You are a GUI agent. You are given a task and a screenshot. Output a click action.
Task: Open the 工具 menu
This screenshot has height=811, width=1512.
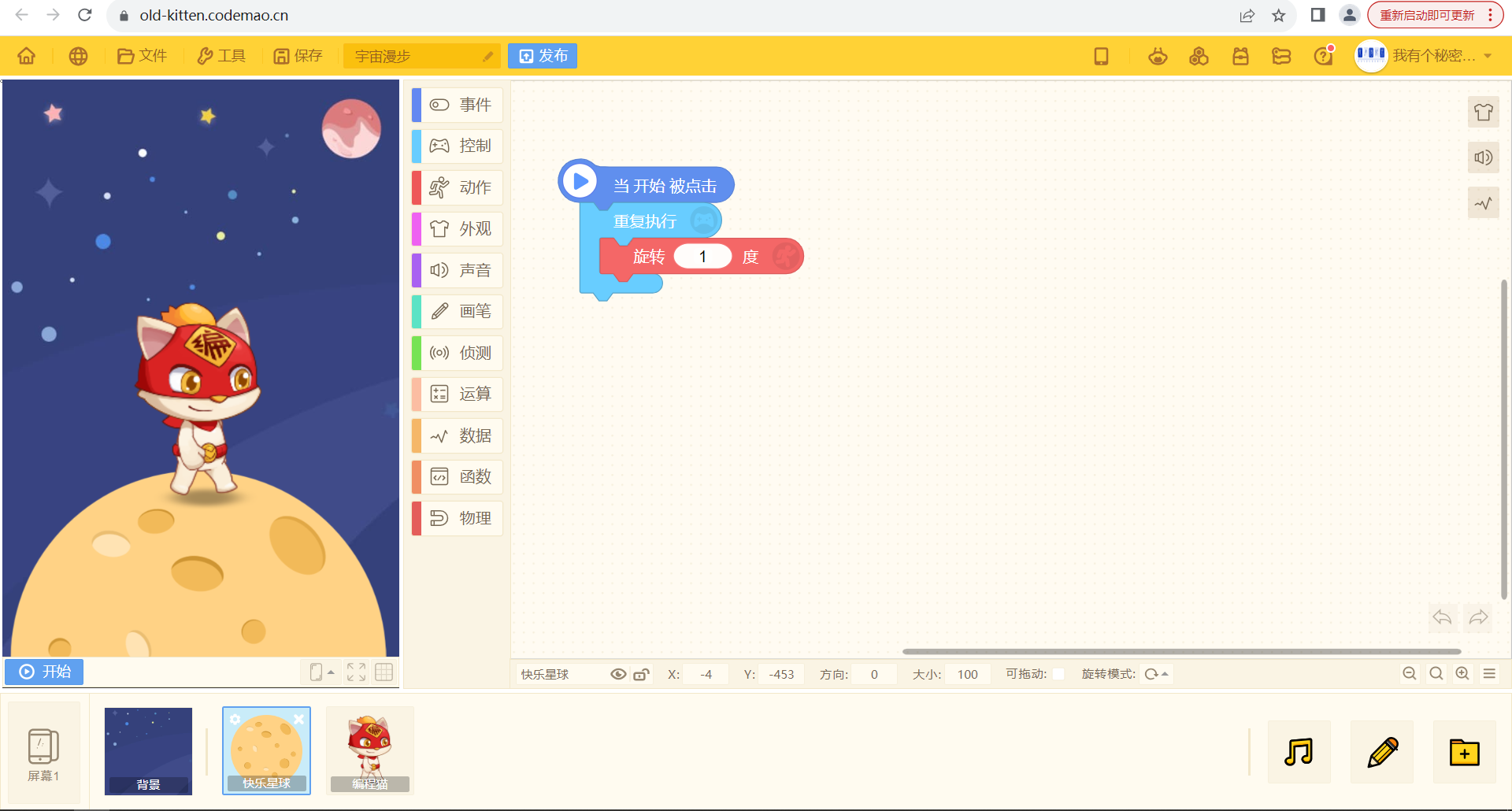pyautogui.click(x=221, y=56)
